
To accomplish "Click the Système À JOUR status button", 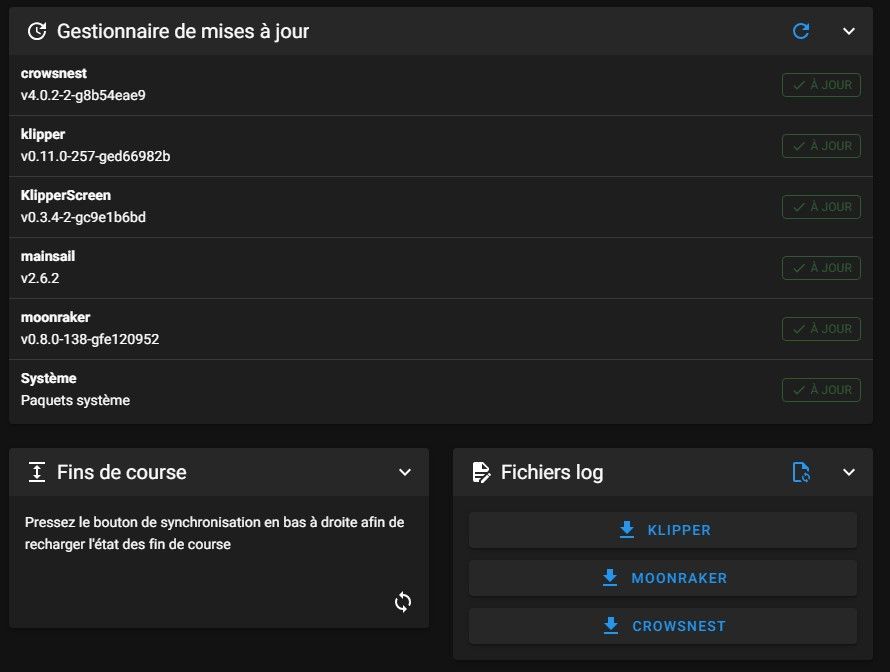I will click(x=821, y=390).
